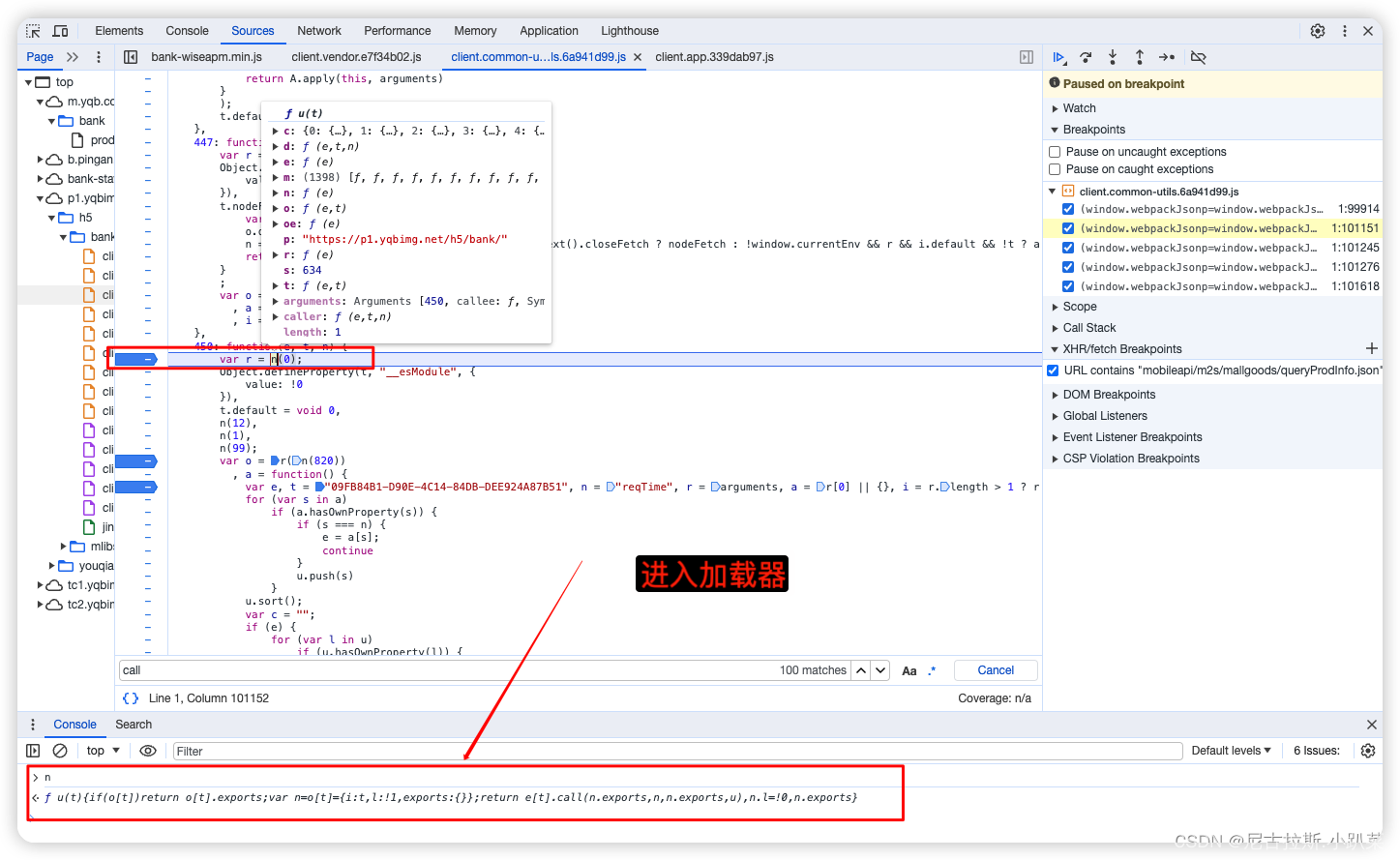
Task: Step into next function call
Action: click(1113, 57)
